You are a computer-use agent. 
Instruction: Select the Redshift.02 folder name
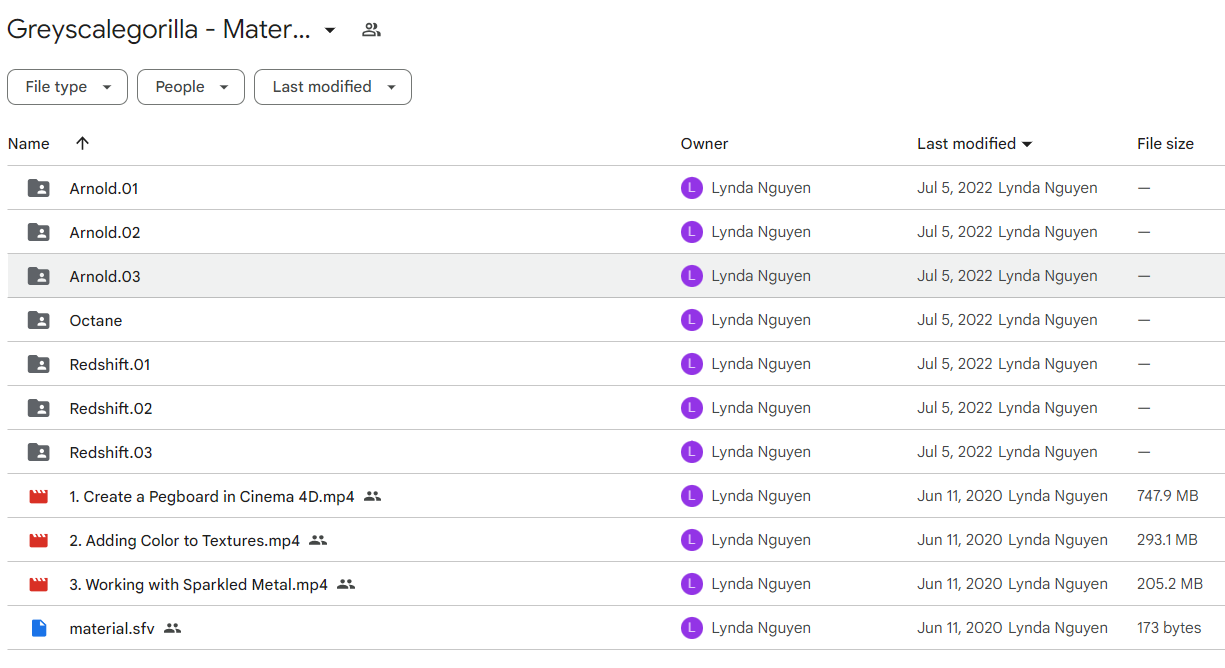[111, 409]
